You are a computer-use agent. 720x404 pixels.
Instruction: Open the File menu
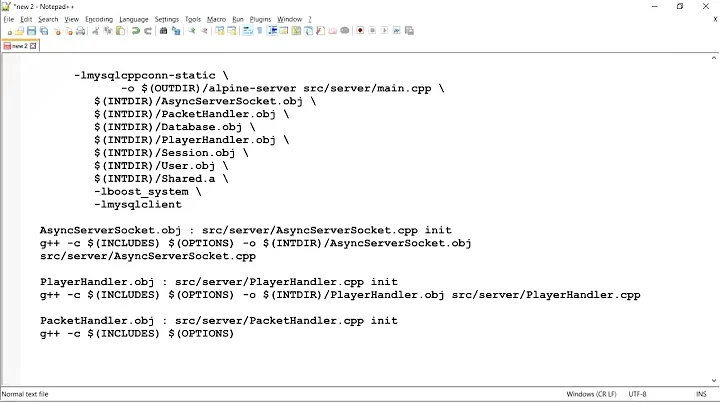(9, 19)
